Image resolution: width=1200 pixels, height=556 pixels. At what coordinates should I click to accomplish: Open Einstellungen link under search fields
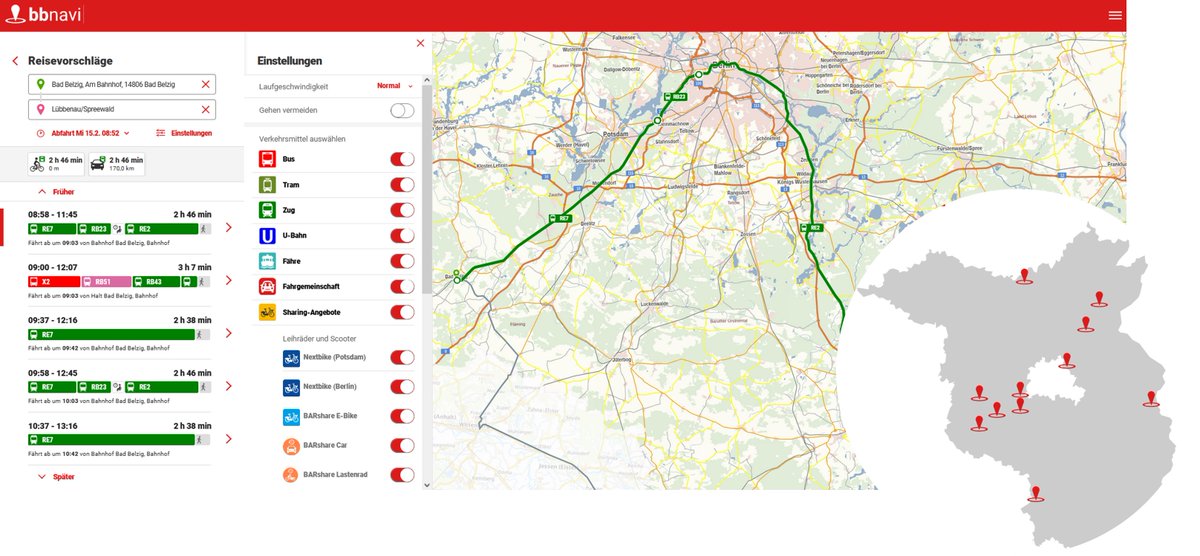184,133
